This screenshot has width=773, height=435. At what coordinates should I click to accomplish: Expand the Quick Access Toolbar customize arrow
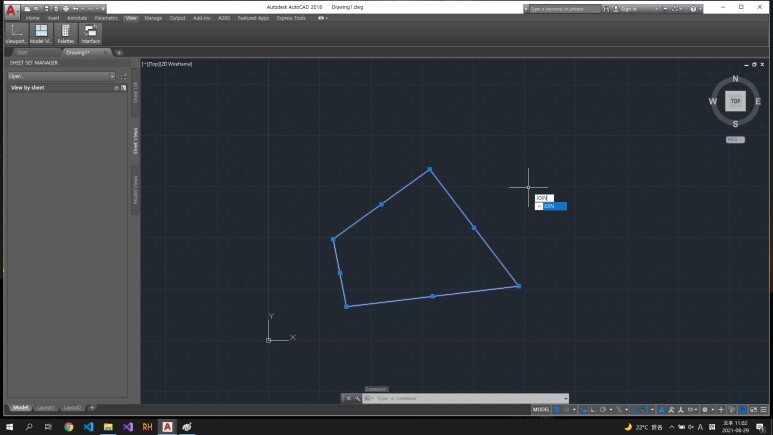103,9
